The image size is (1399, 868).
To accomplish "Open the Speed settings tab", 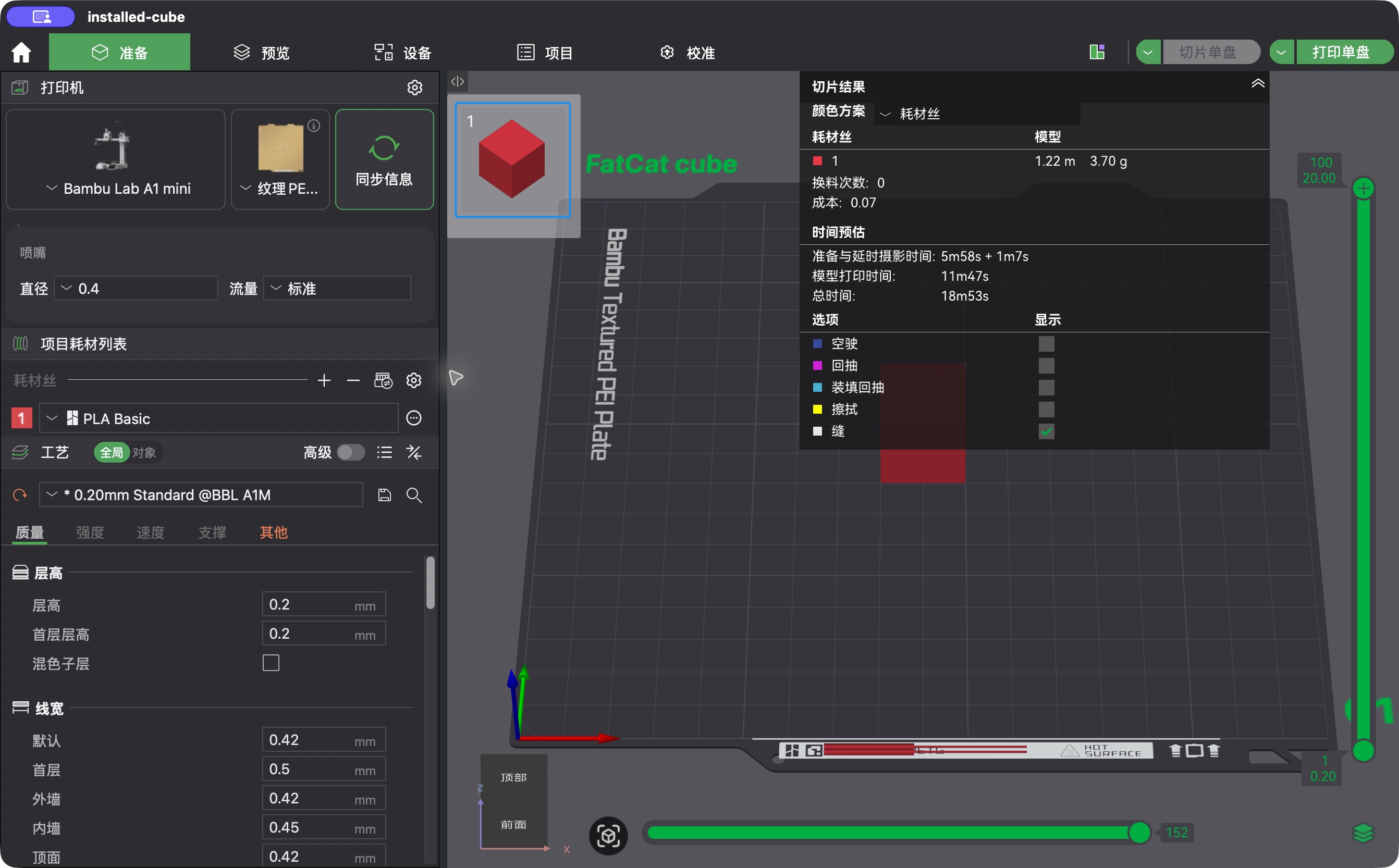I will [x=151, y=532].
